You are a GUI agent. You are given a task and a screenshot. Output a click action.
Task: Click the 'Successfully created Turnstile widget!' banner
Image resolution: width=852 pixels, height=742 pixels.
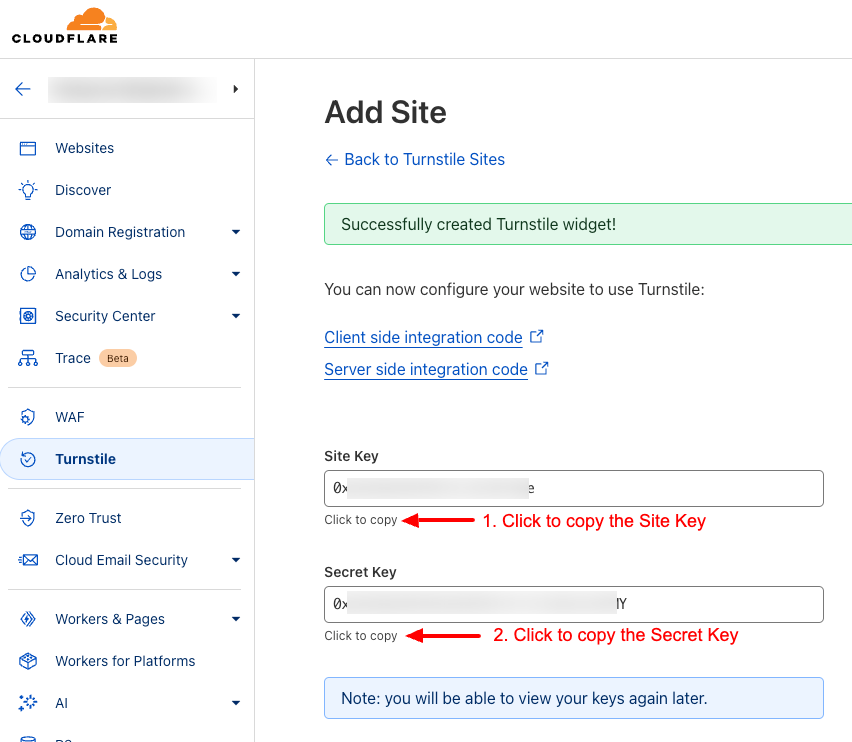click(588, 224)
